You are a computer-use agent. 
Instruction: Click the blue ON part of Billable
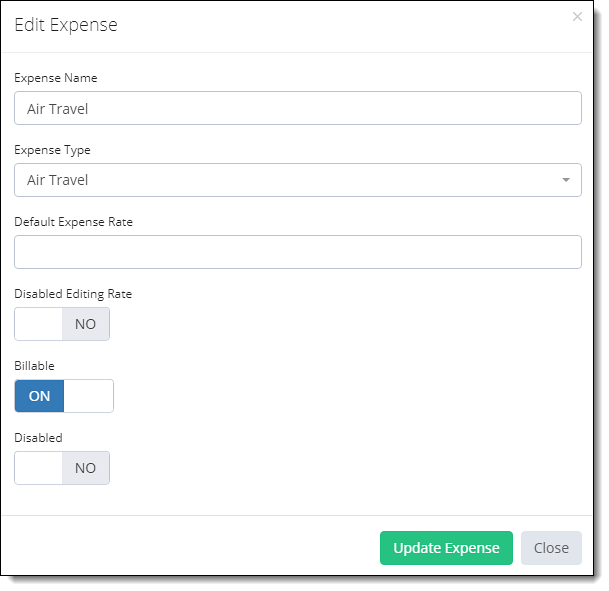point(39,396)
